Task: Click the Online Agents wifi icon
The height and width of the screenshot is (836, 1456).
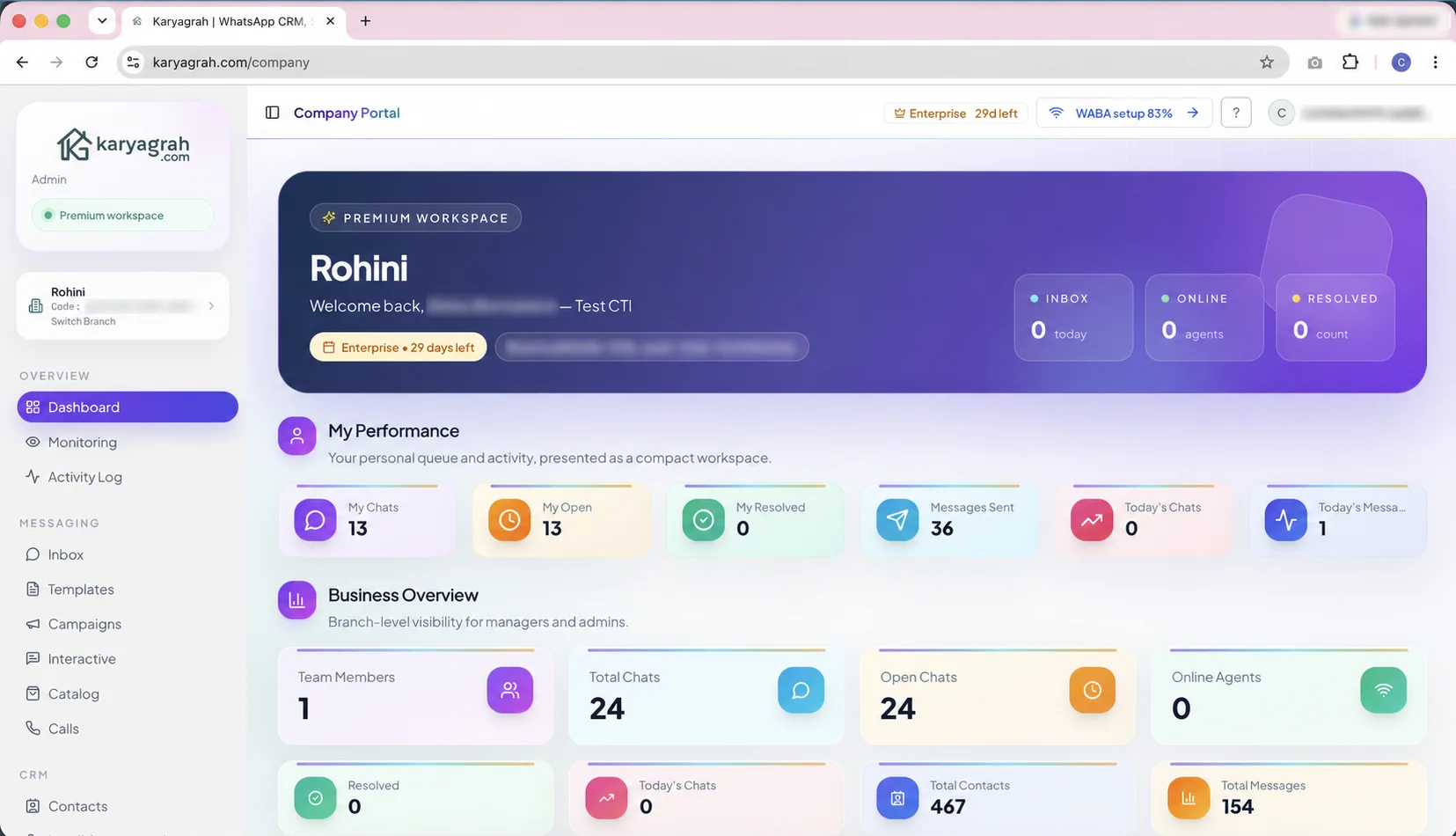Action: pos(1383,690)
